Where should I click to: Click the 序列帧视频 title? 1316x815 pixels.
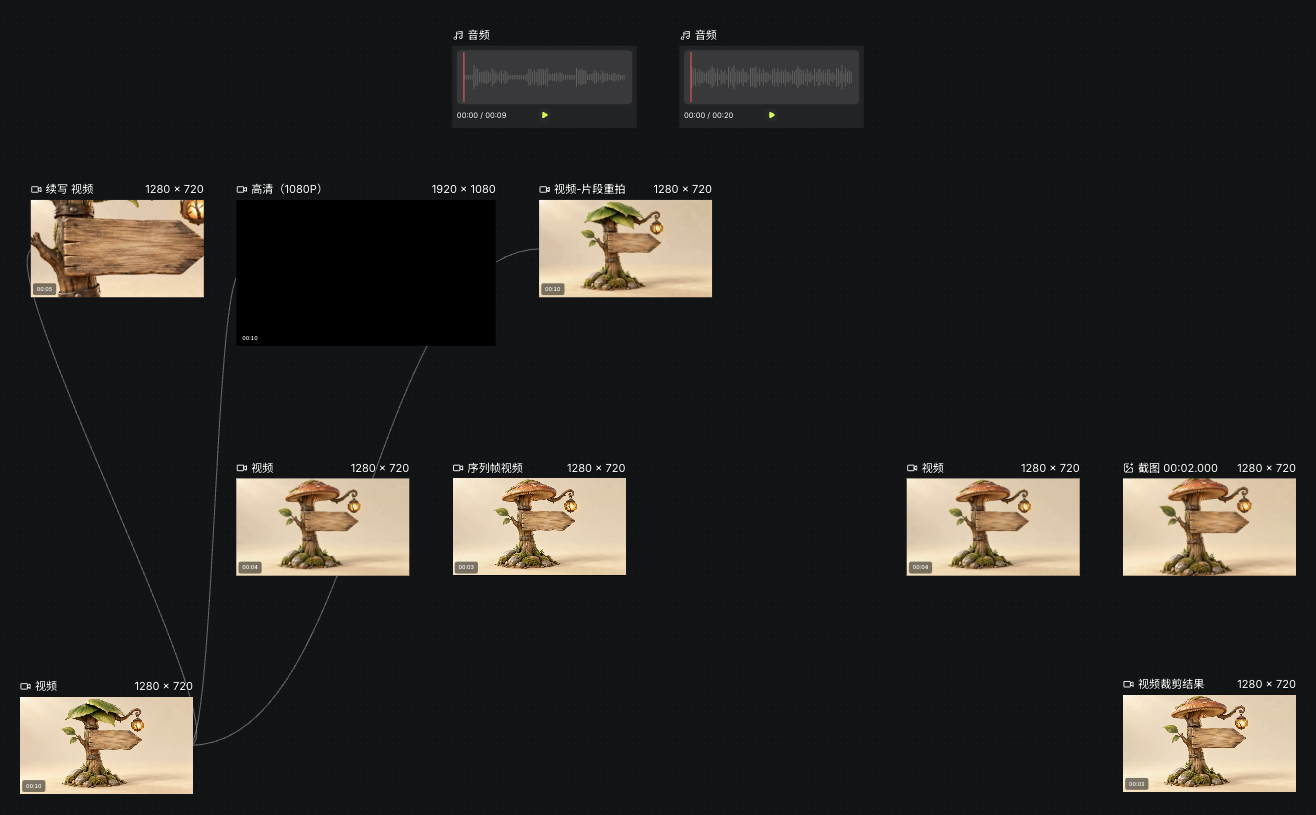point(495,468)
